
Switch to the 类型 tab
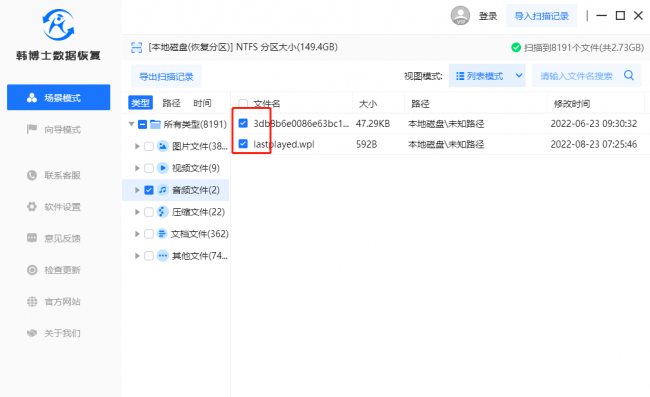click(x=141, y=103)
